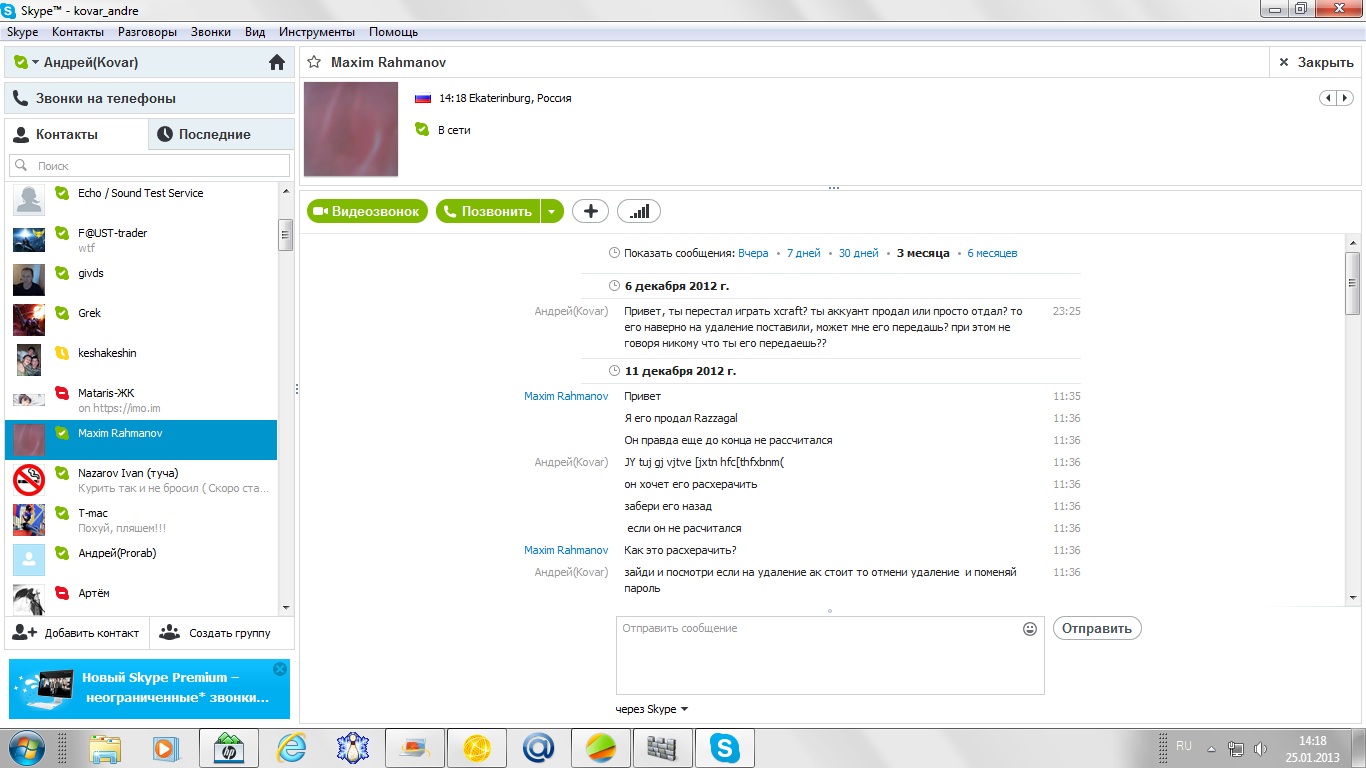
Task: Click the message 'Я его продал Razzagal'
Action: [681, 418]
